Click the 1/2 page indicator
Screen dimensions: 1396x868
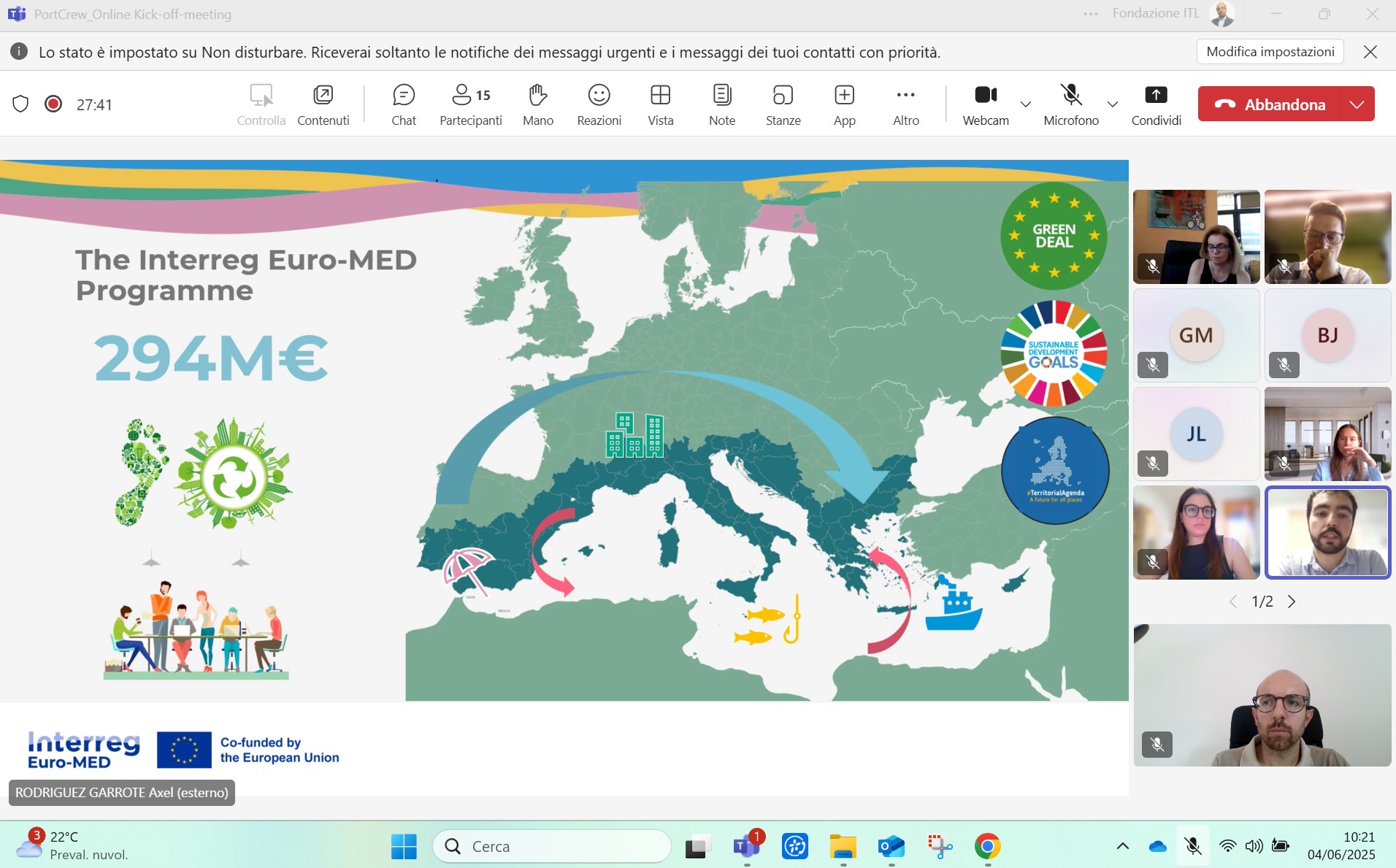point(1262,602)
